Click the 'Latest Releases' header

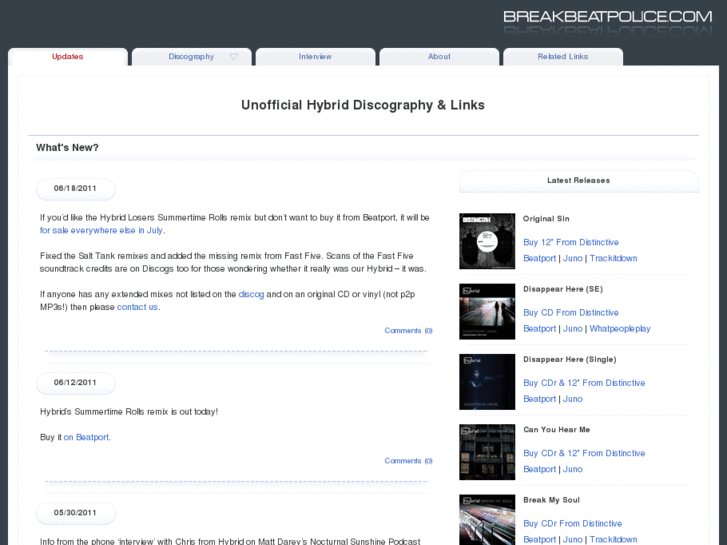click(x=579, y=181)
